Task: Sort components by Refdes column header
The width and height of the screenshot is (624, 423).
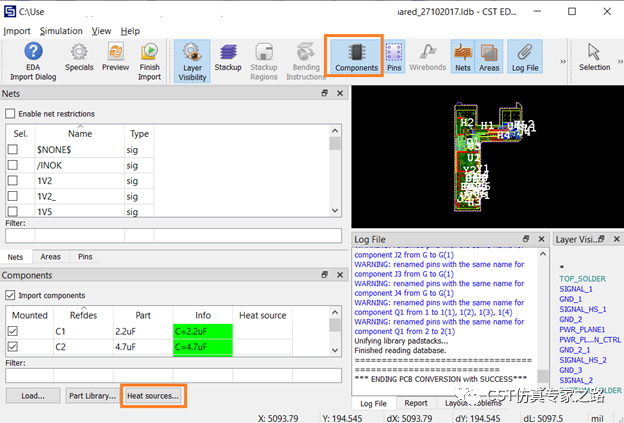Action: coord(83,315)
